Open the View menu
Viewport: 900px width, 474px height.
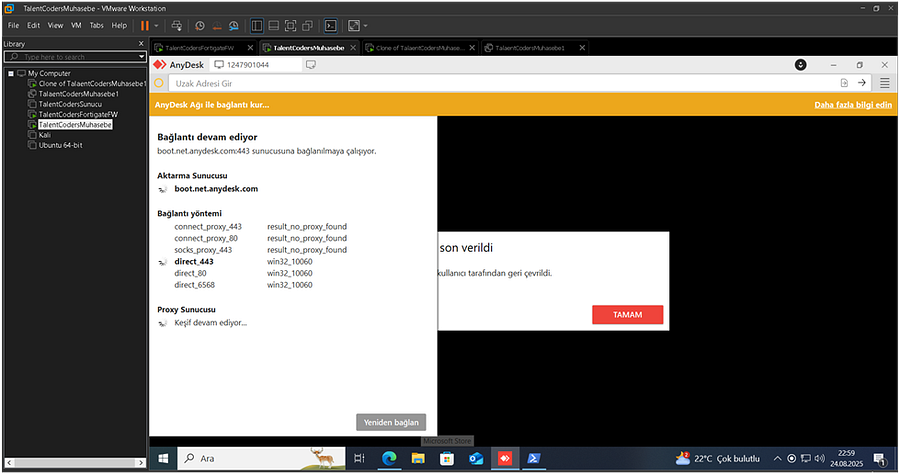(55, 25)
